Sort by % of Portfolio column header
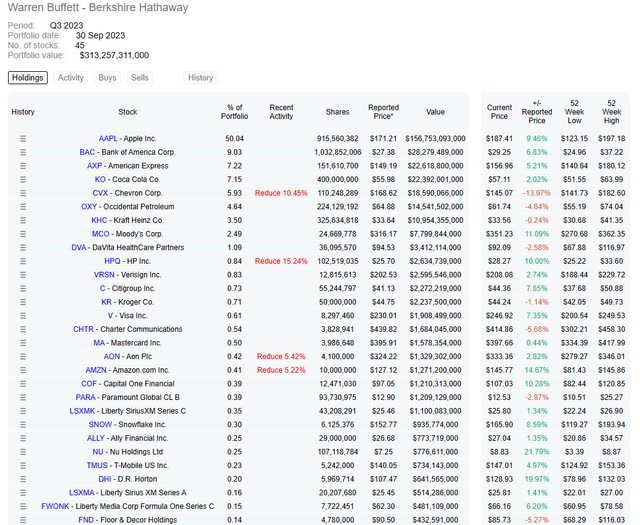The image size is (640, 525). coord(235,112)
